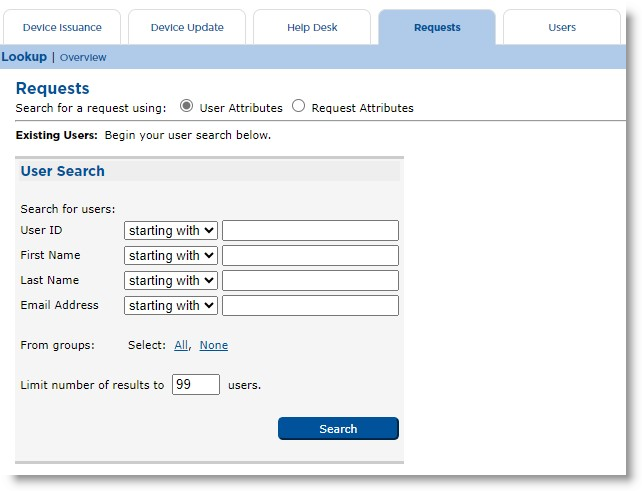Viewport: 642px width, 491px height.
Task: Click the 'Search for a request using:' text
Action: coord(91,108)
